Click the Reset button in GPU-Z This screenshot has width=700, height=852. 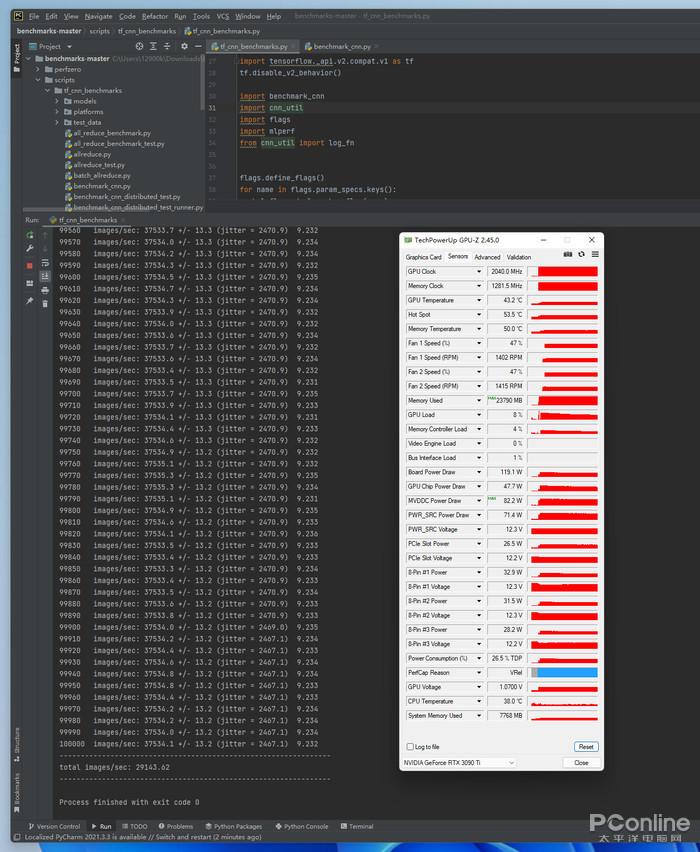tap(586, 747)
